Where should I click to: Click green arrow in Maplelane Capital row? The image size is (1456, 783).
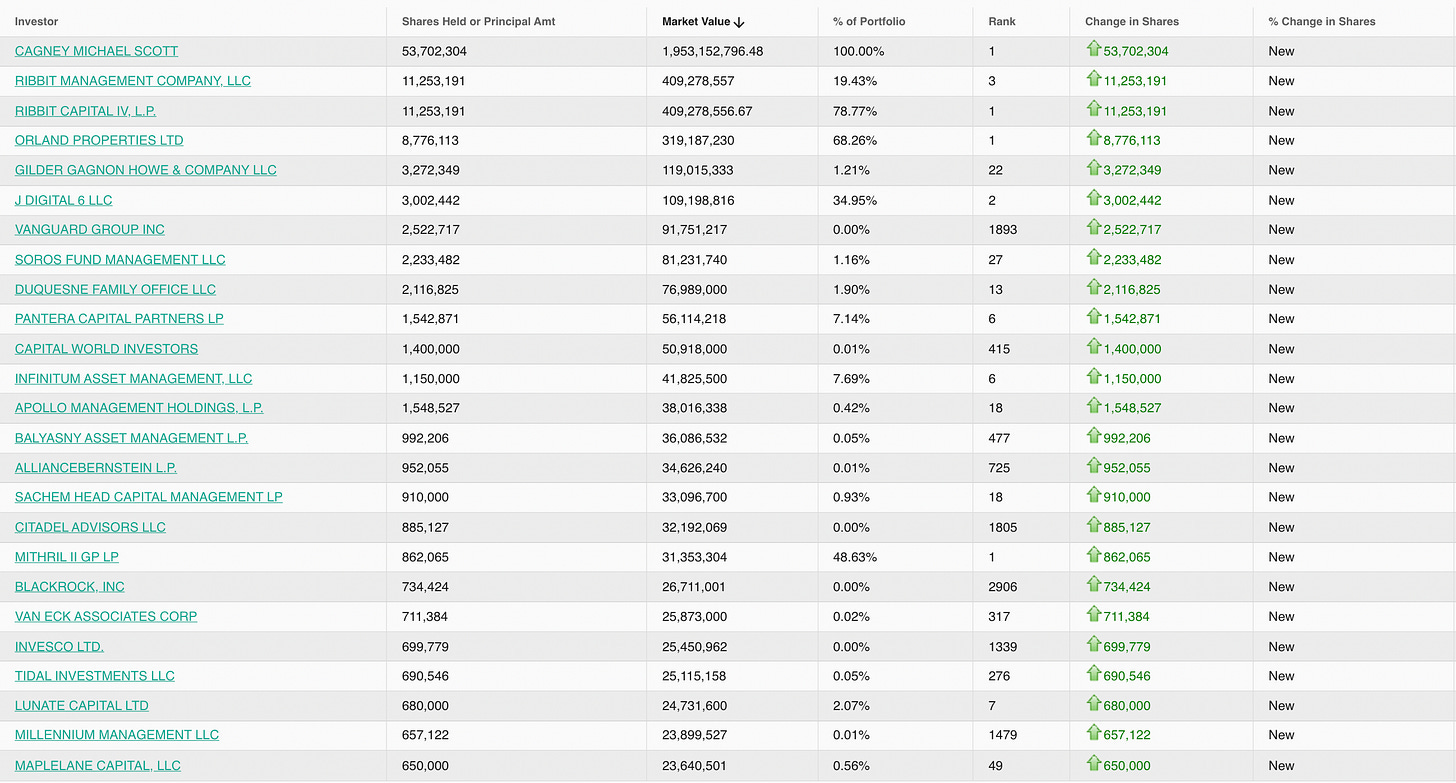[1093, 764]
